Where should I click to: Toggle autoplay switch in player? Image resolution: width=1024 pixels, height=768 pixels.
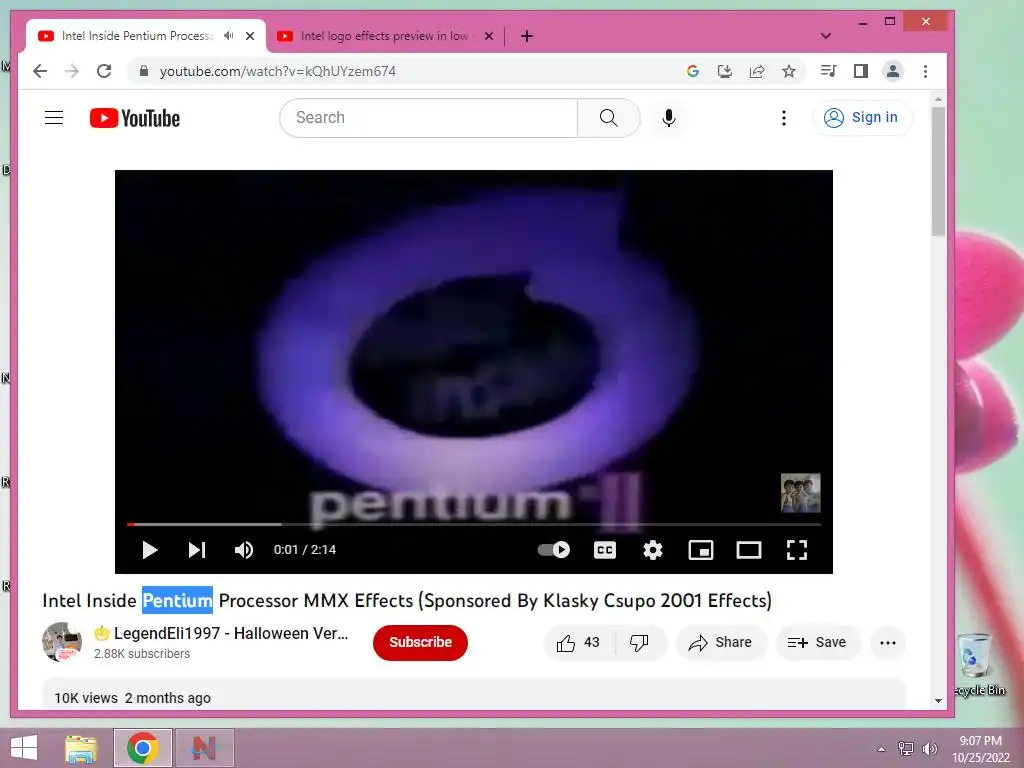coord(554,550)
